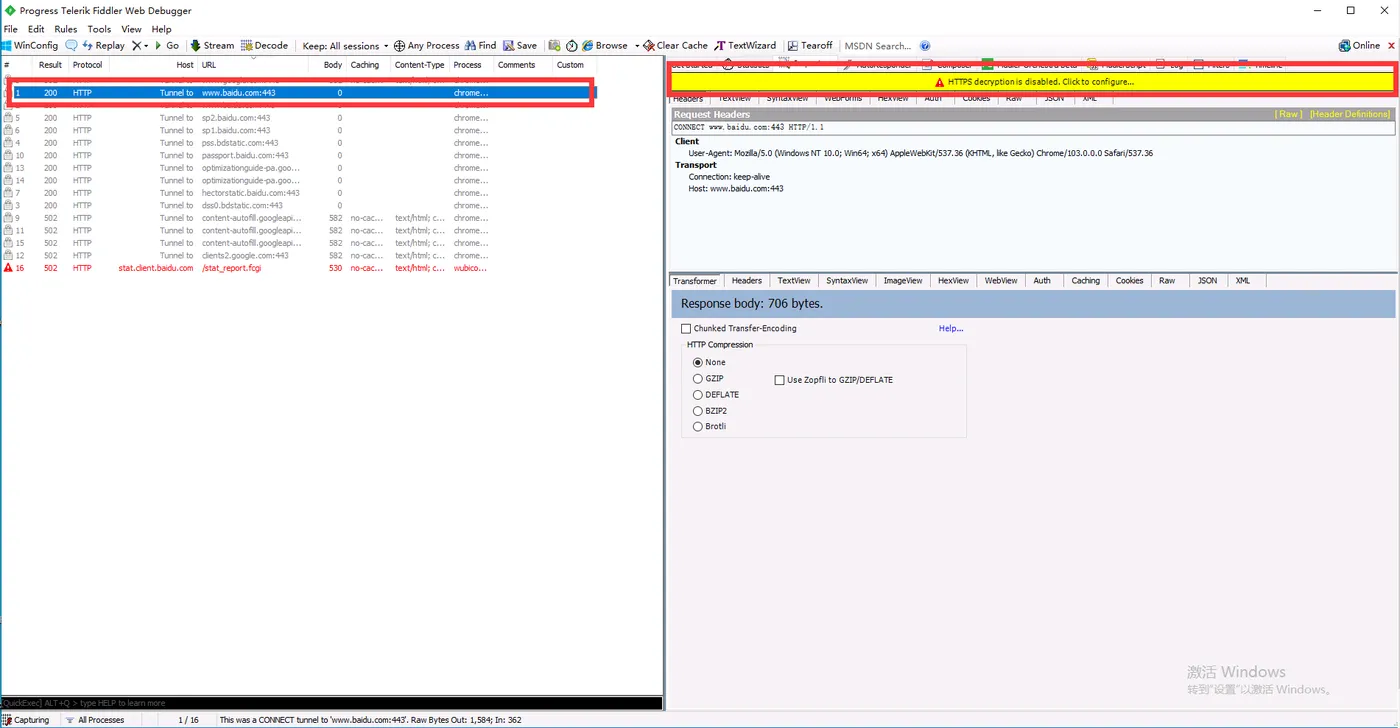
Task: Click the 1 / 16 status bar count
Action: pos(188,720)
